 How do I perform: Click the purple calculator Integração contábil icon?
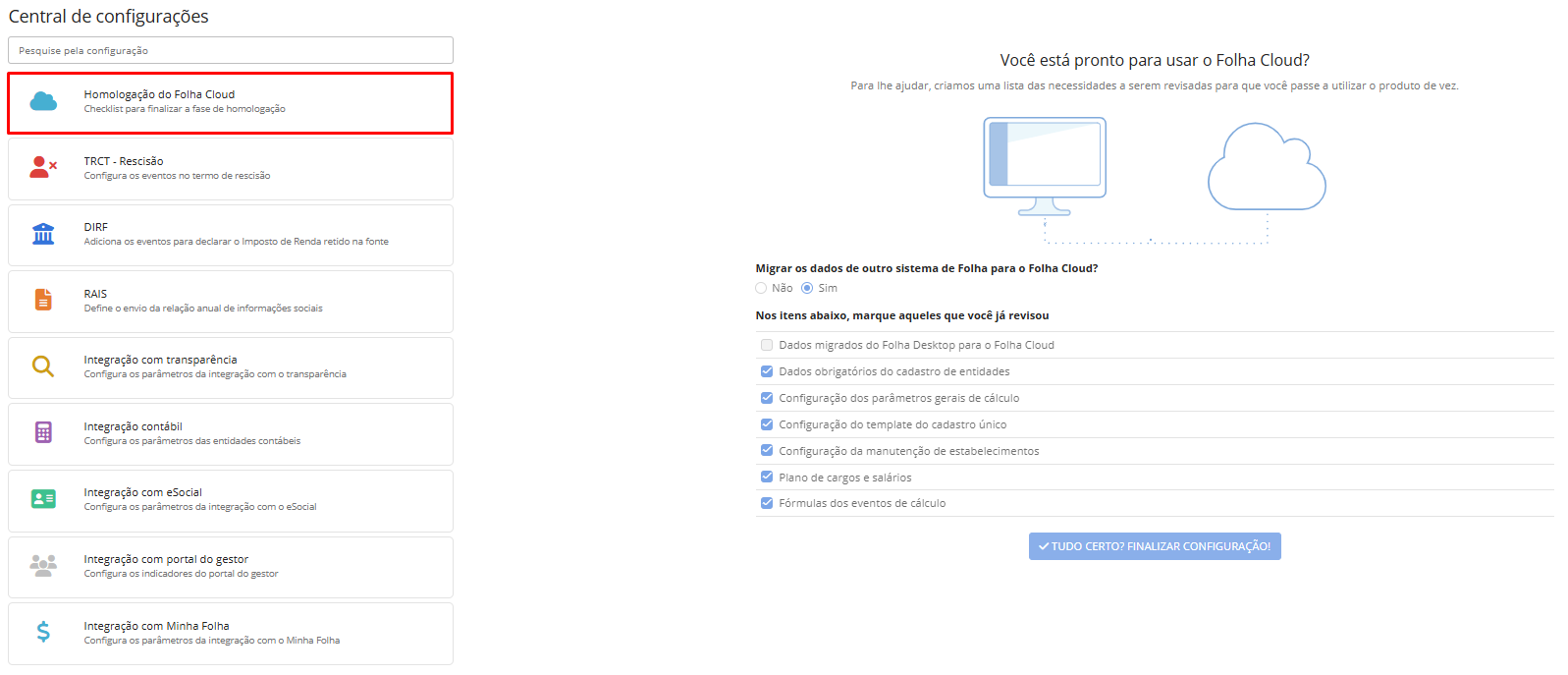click(43, 432)
